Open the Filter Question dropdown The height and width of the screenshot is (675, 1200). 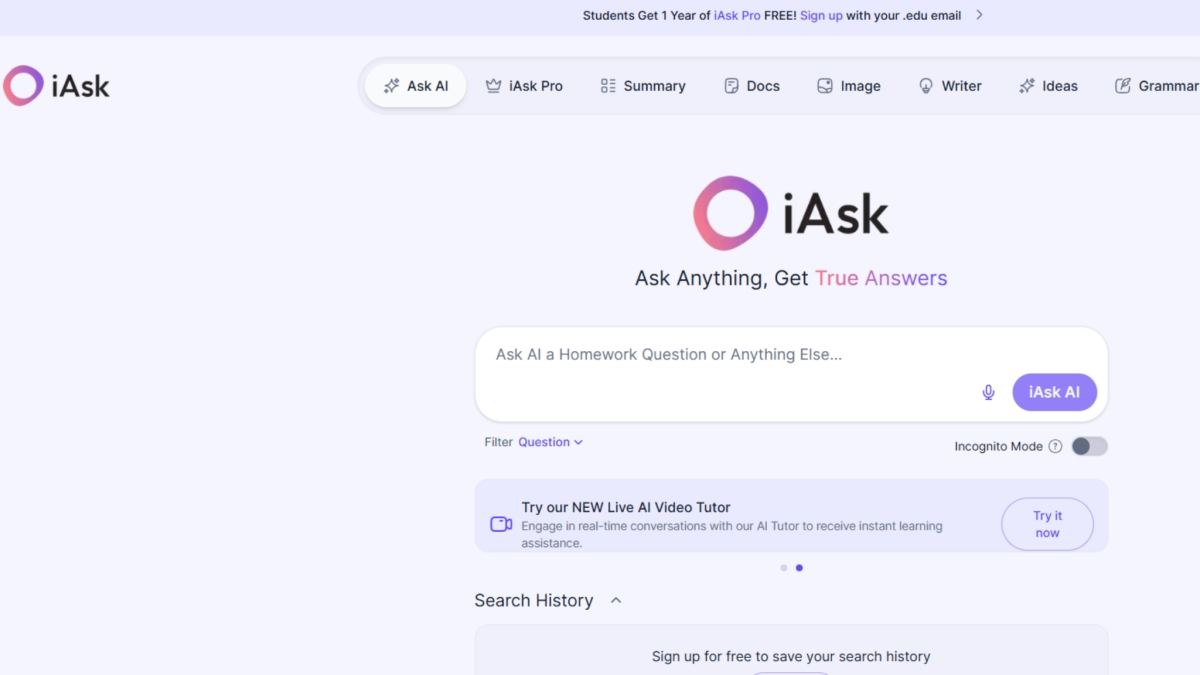click(x=550, y=442)
